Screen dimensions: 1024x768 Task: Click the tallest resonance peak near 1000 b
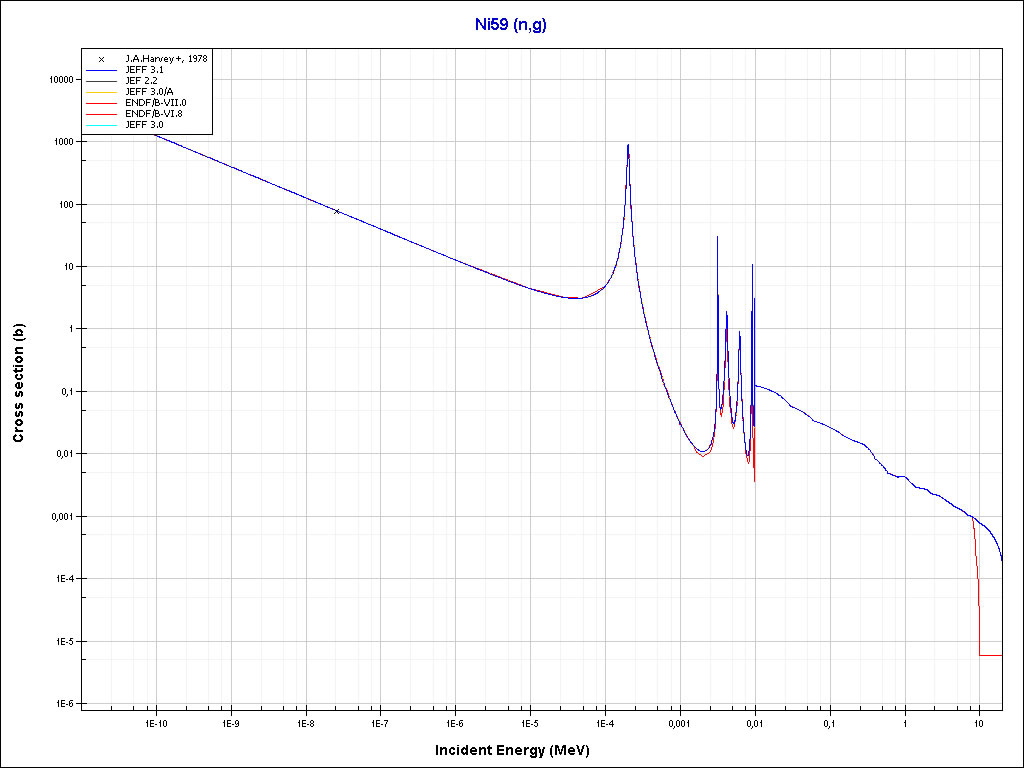pos(628,146)
